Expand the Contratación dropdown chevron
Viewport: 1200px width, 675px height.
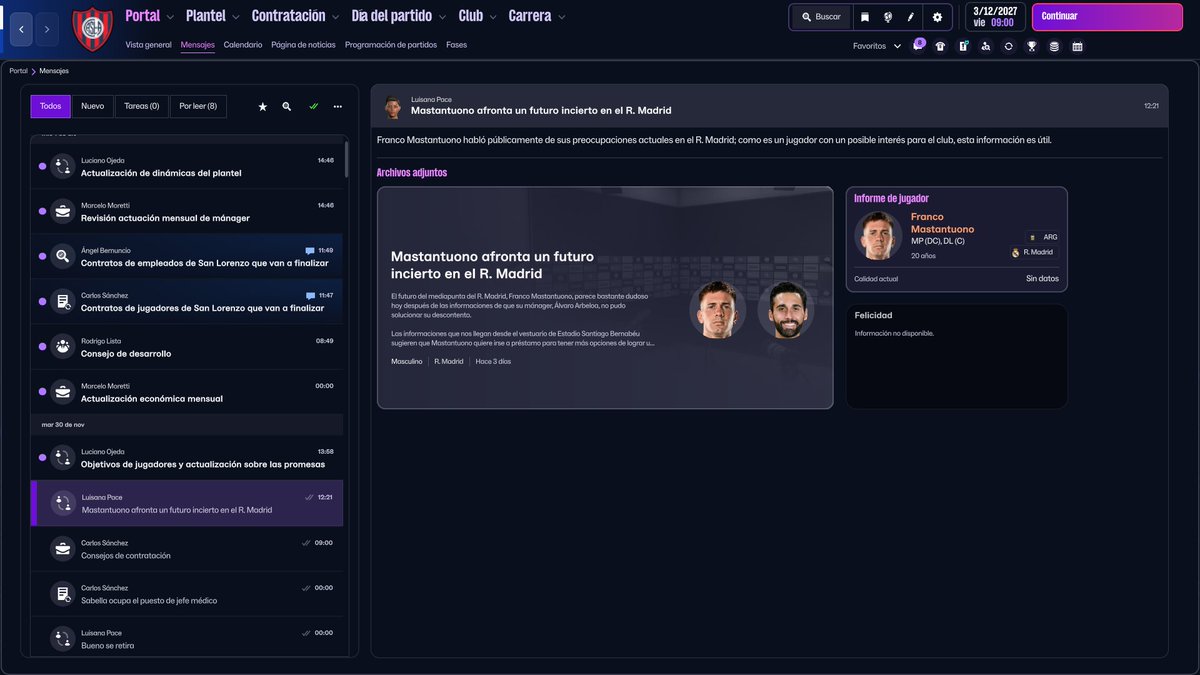tap(335, 17)
